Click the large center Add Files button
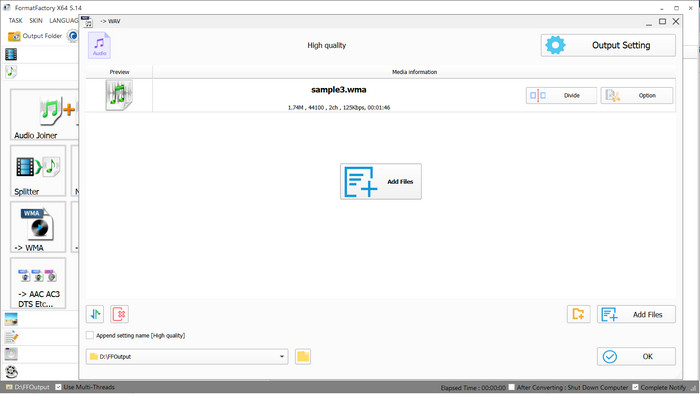 pos(380,181)
